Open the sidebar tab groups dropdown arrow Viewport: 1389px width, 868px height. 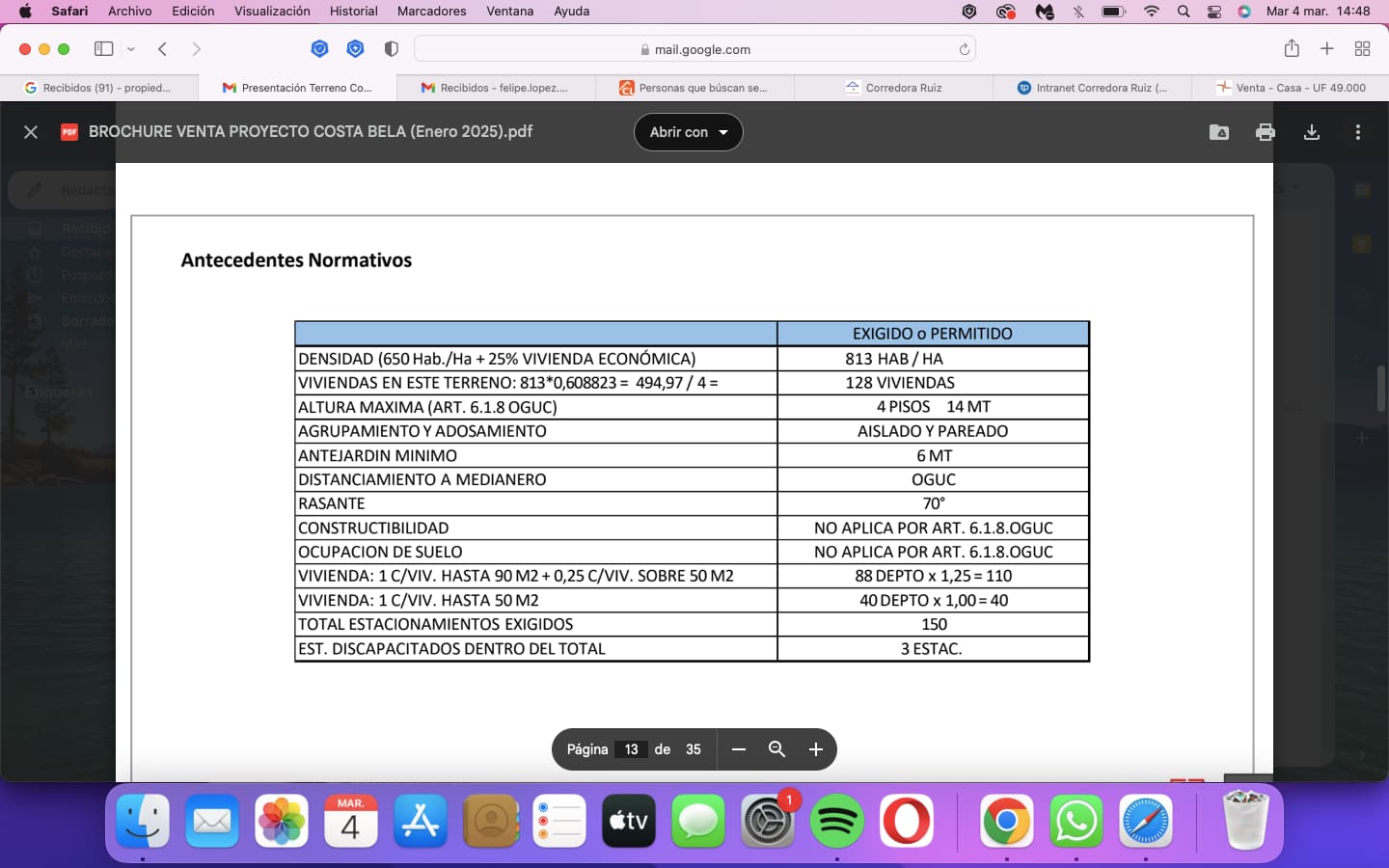coord(131,49)
